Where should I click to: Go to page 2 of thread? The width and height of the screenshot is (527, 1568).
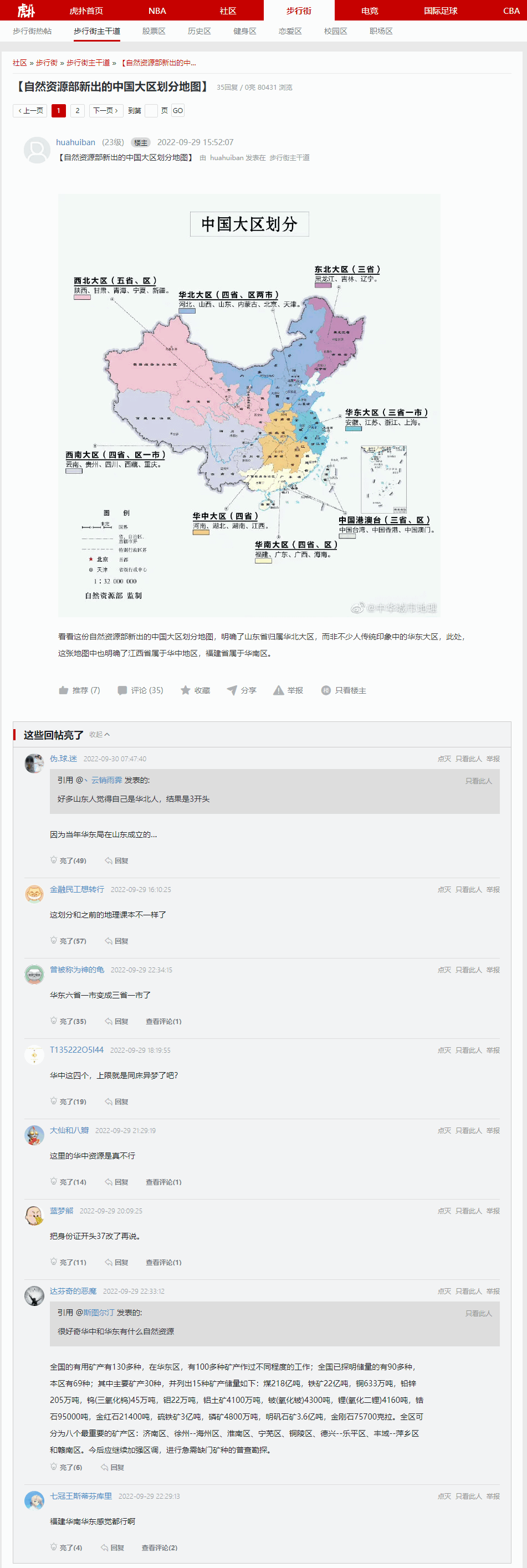[77, 111]
